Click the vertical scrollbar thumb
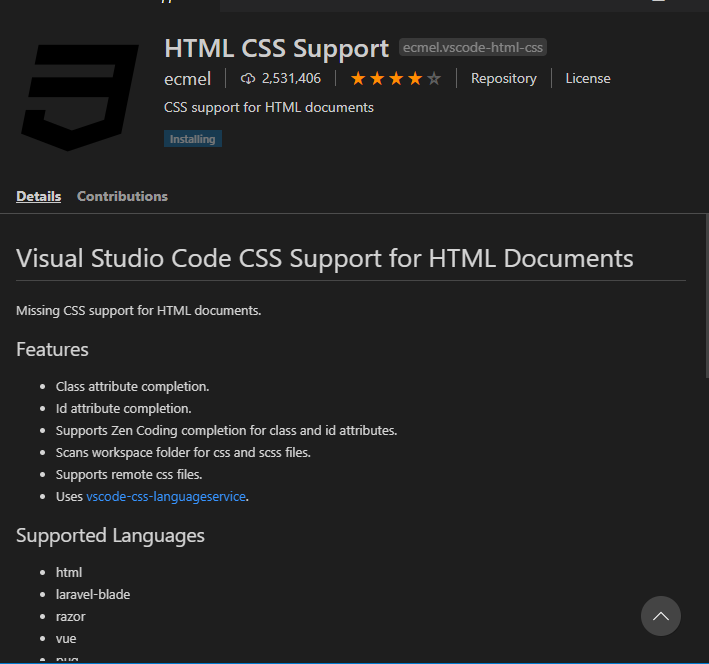This screenshot has width=709, height=664. point(707,296)
